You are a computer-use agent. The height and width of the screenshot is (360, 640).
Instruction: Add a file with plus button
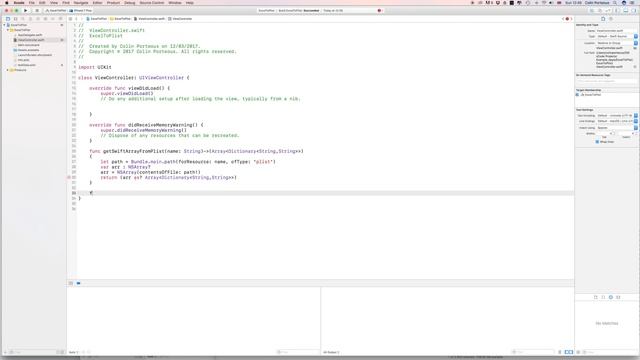tap(5, 352)
